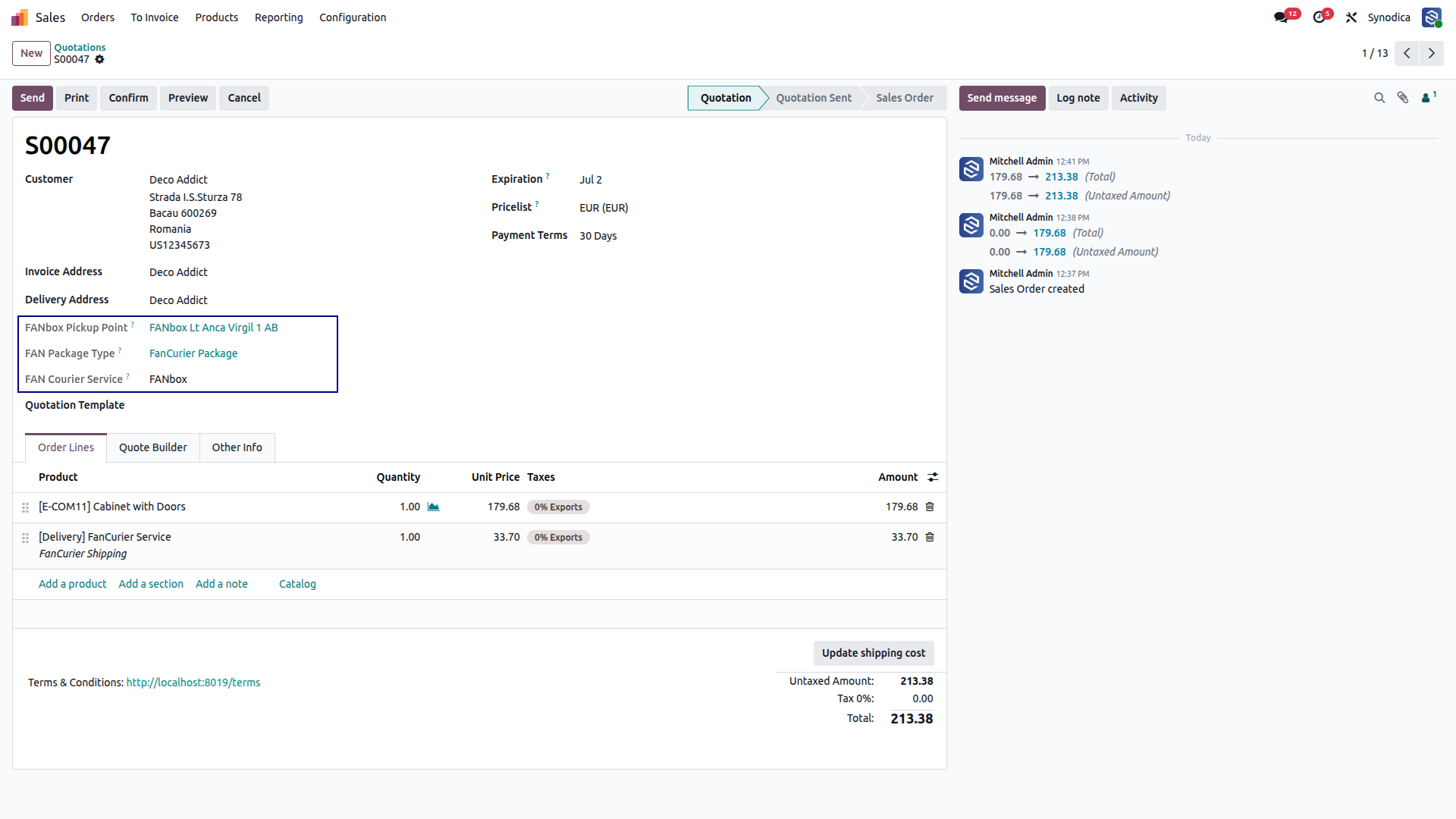Click Add a note
This screenshot has width=1456, height=819.
(221, 584)
